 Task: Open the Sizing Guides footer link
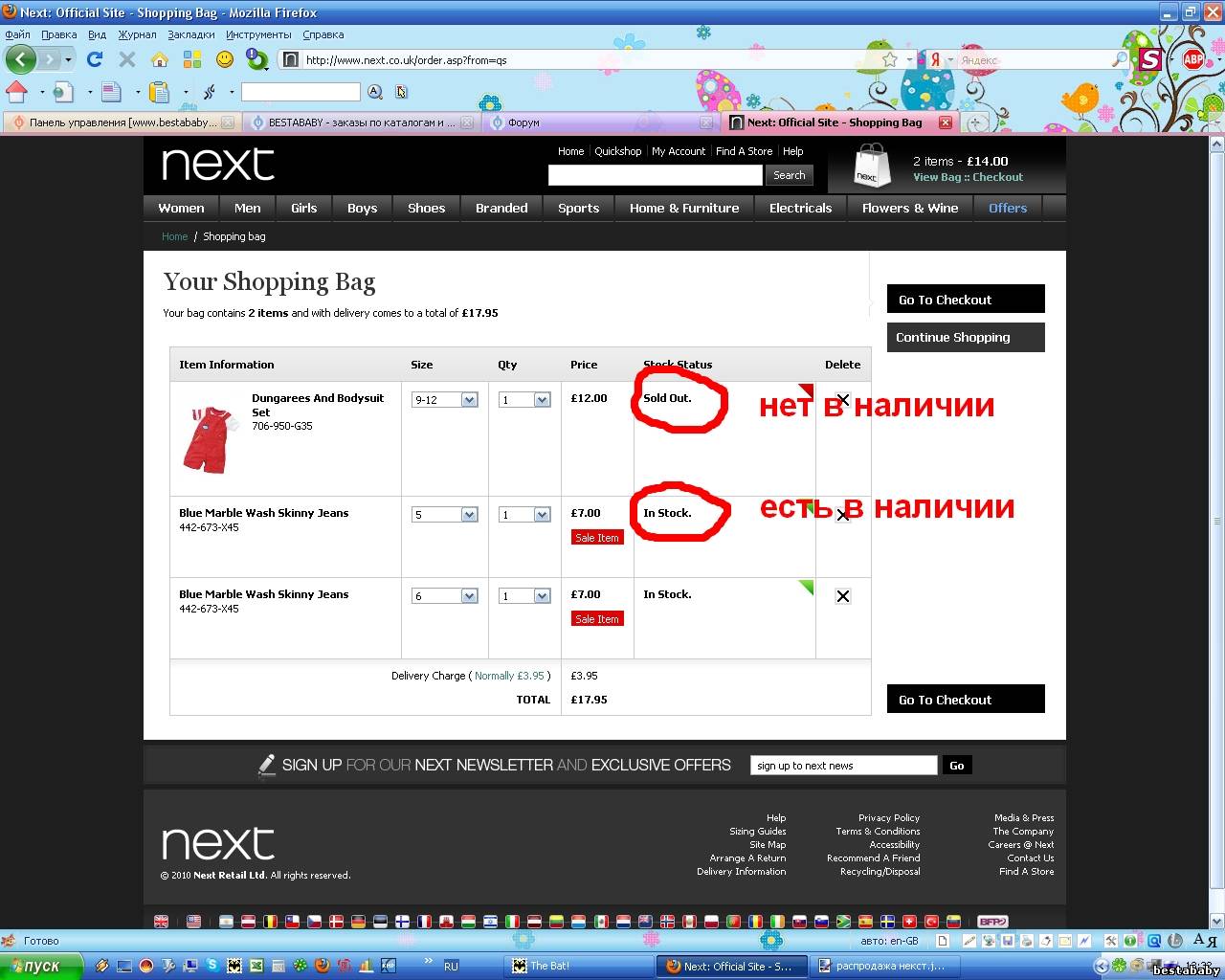pyautogui.click(x=758, y=832)
